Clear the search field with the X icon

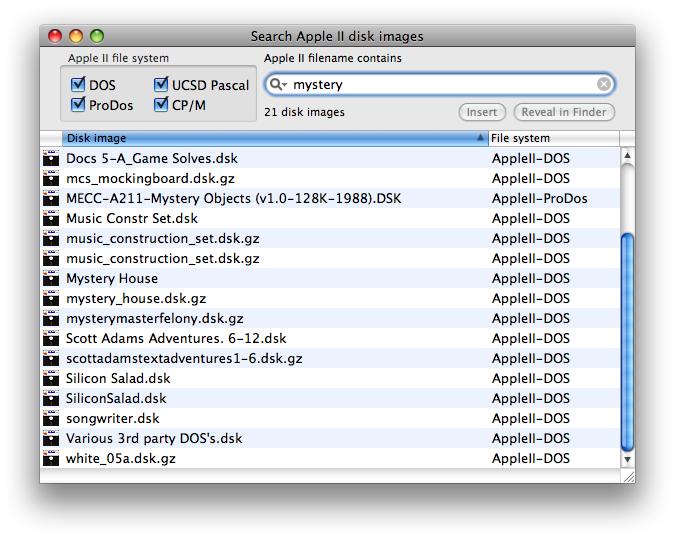pyautogui.click(x=604, y=85)
